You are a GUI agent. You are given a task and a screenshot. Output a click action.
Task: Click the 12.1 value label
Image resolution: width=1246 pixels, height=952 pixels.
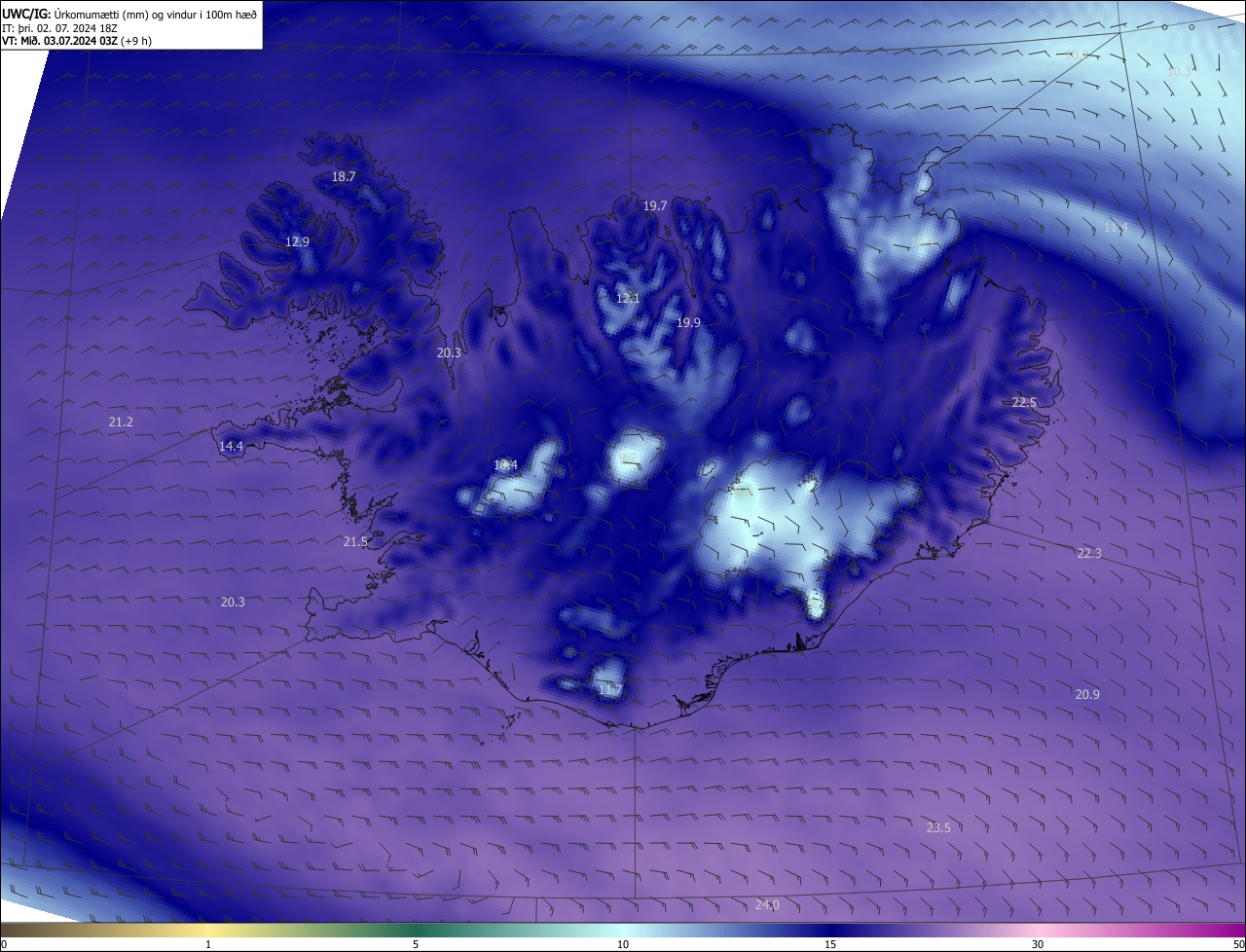click(628, 298)
